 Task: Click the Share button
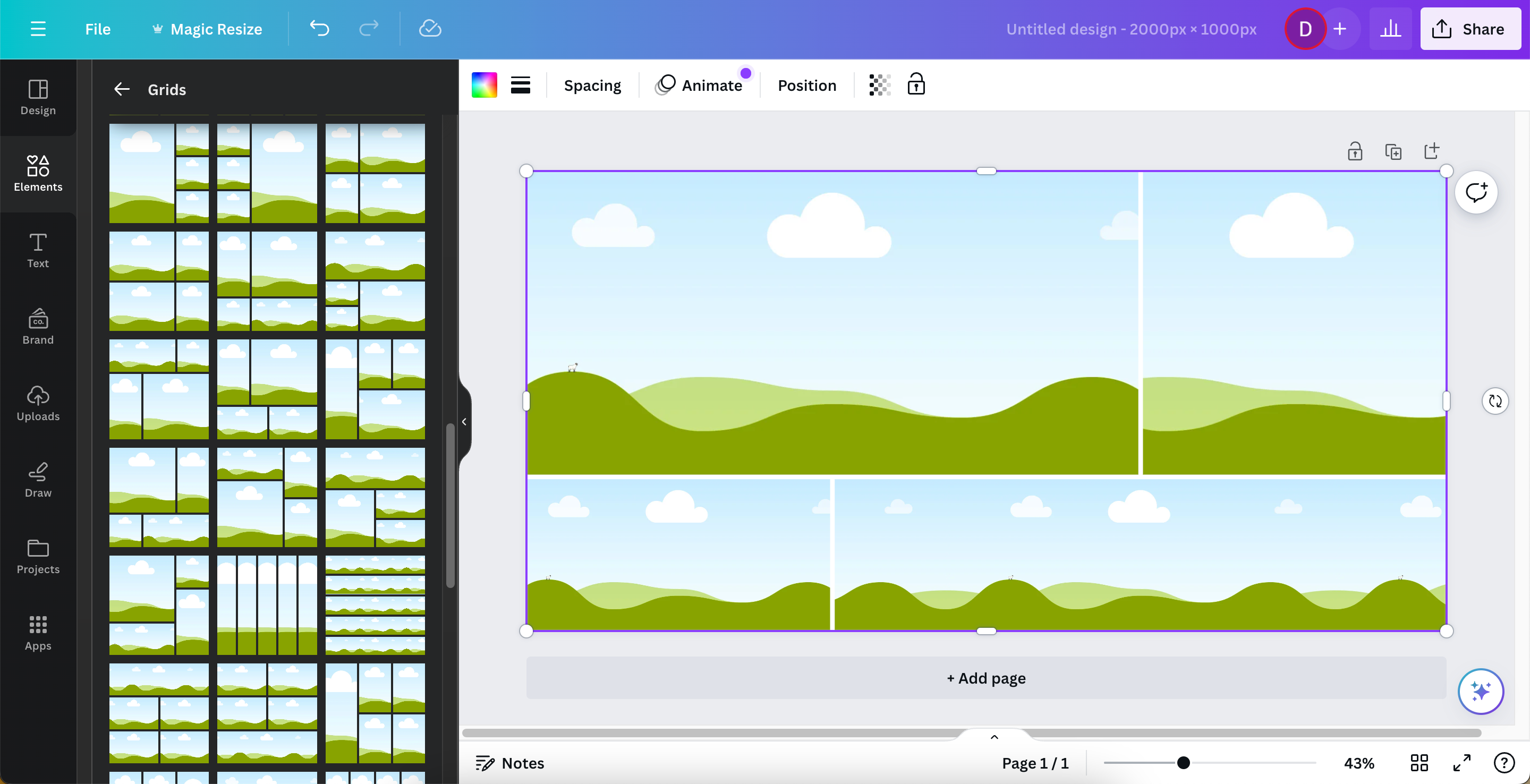(1470, 29)
